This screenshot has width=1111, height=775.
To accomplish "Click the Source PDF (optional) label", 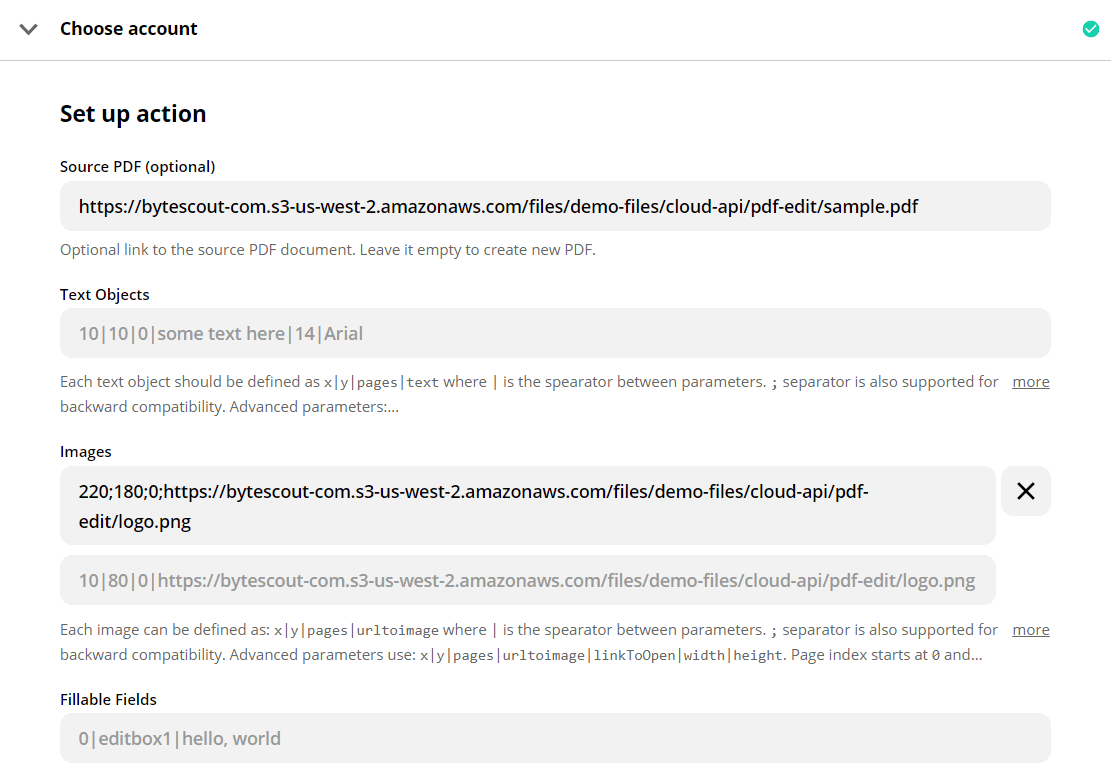I will point(139,166).
